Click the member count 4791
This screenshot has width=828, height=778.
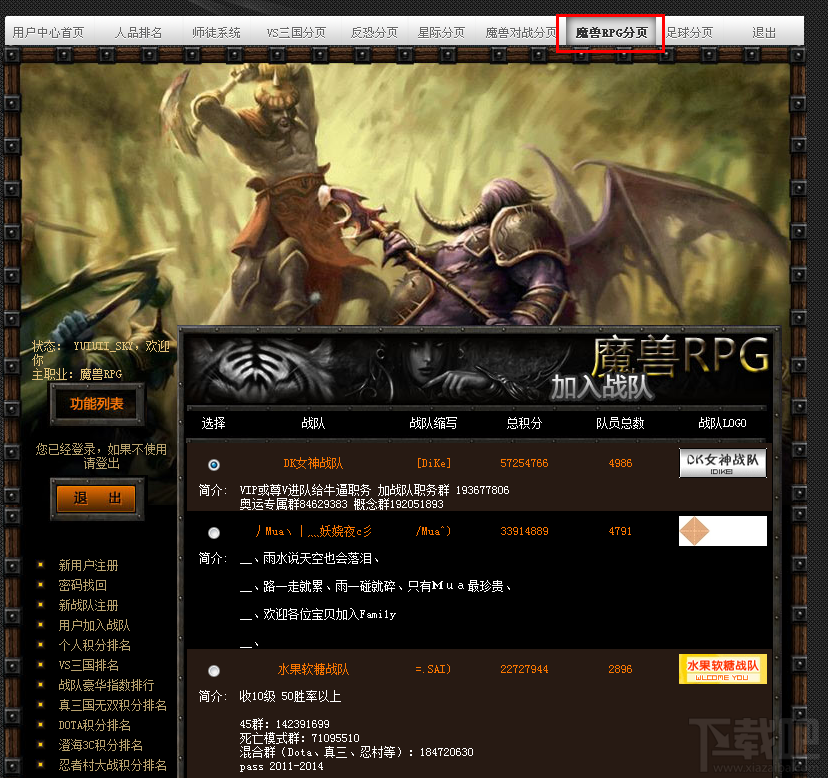coord(620,531)
